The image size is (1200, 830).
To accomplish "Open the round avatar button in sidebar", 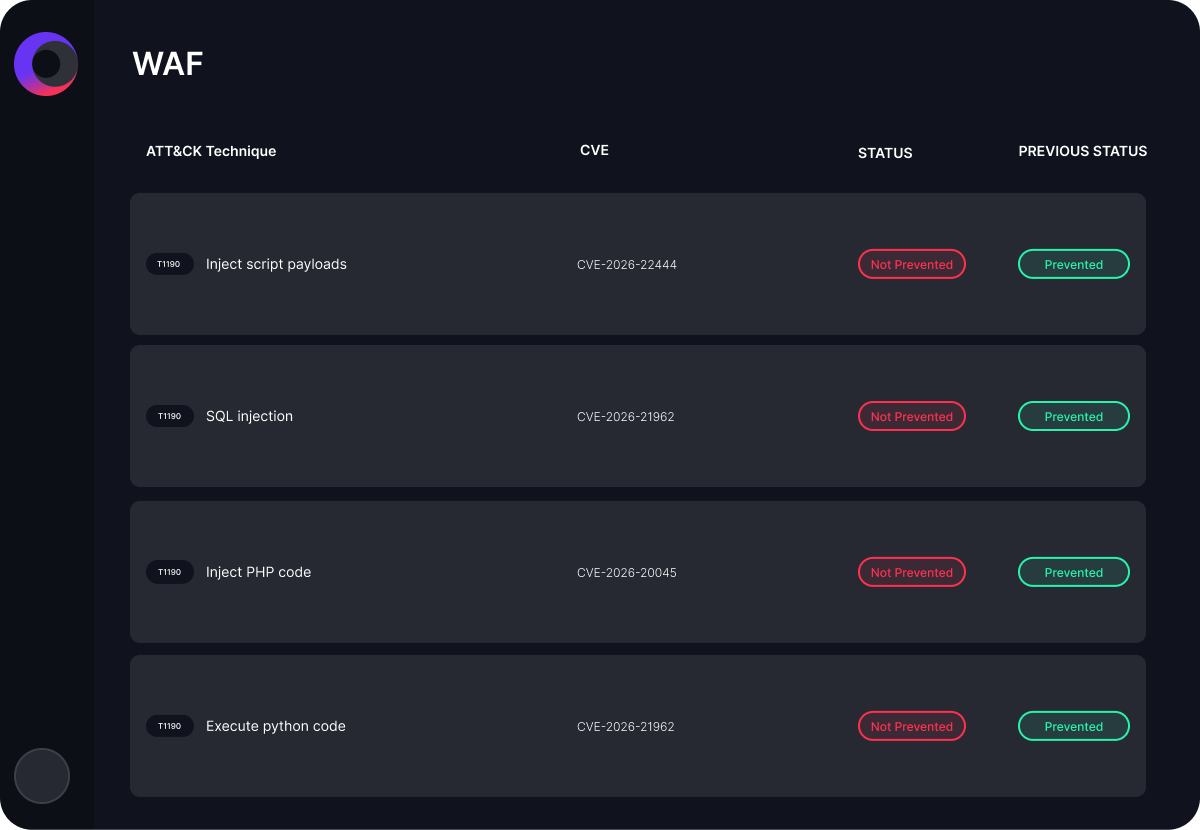I will [42, 776].
